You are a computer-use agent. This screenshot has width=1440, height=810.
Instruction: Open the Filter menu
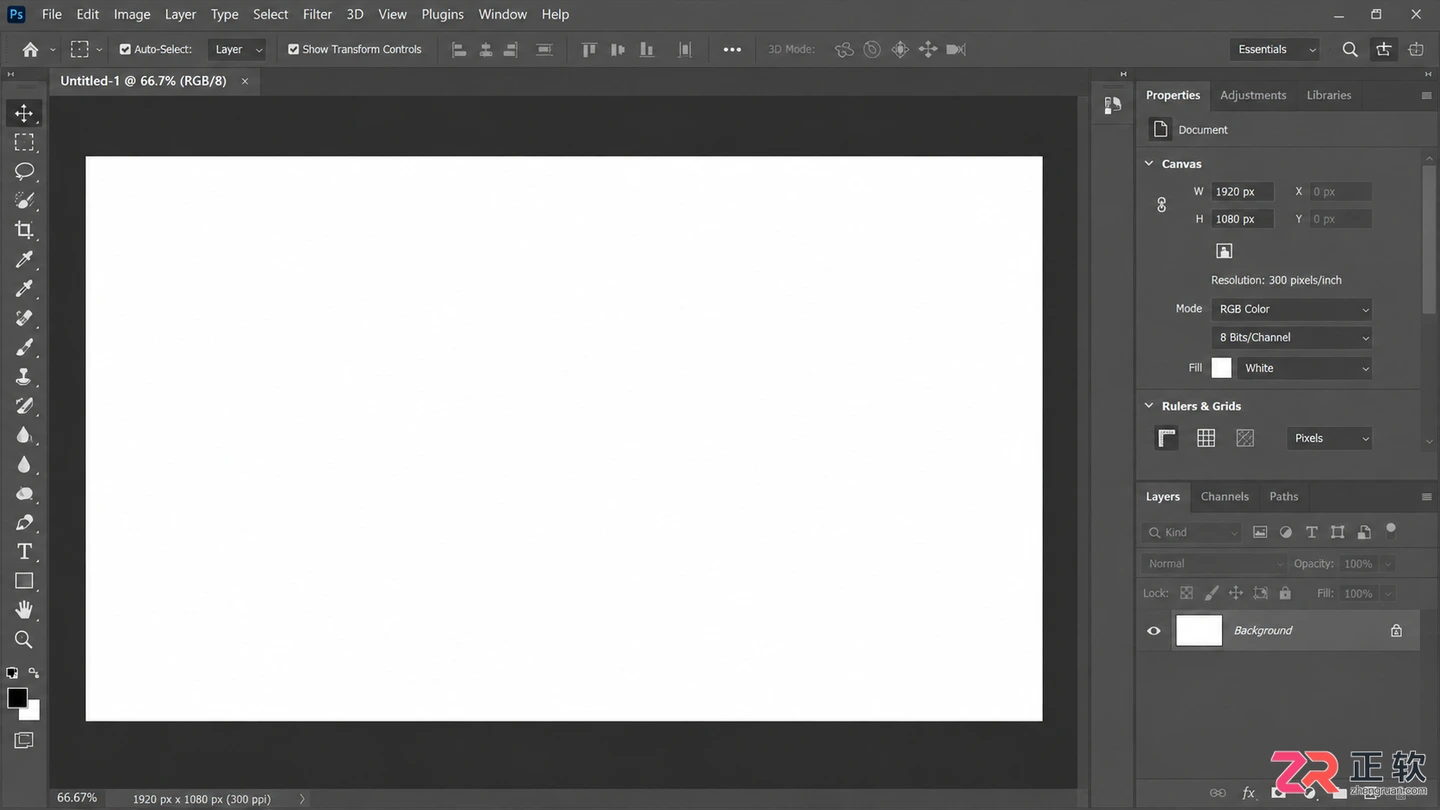[x=317, y=14]
